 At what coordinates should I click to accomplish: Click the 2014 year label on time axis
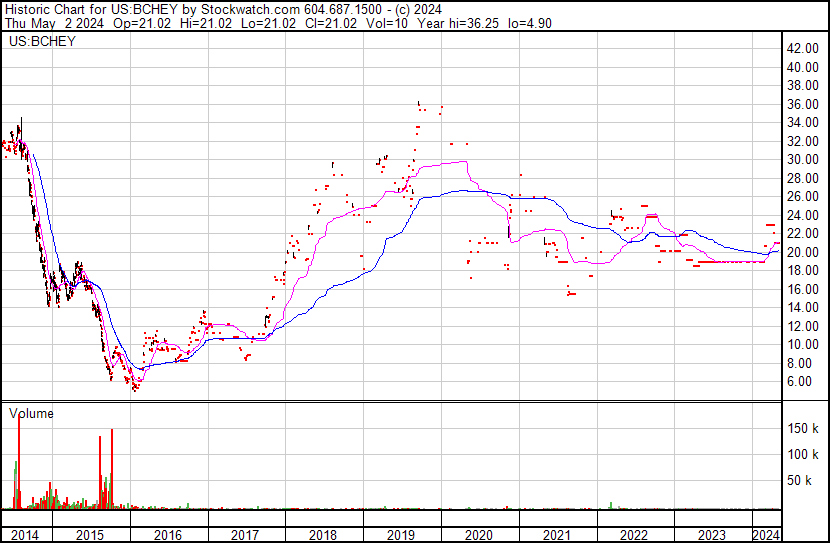click(24, 535)
